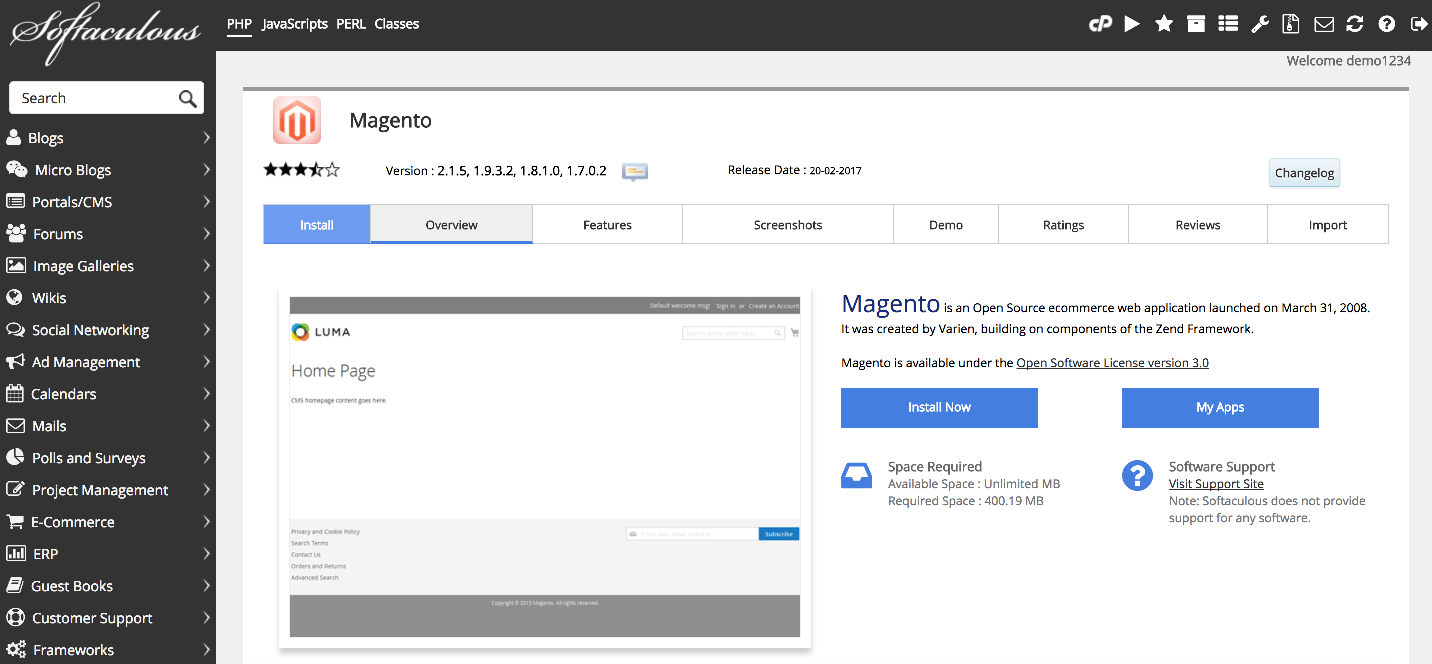The image size is (1432, 664).
Task: Click the Install Now button
Action: tap(939, 408)
